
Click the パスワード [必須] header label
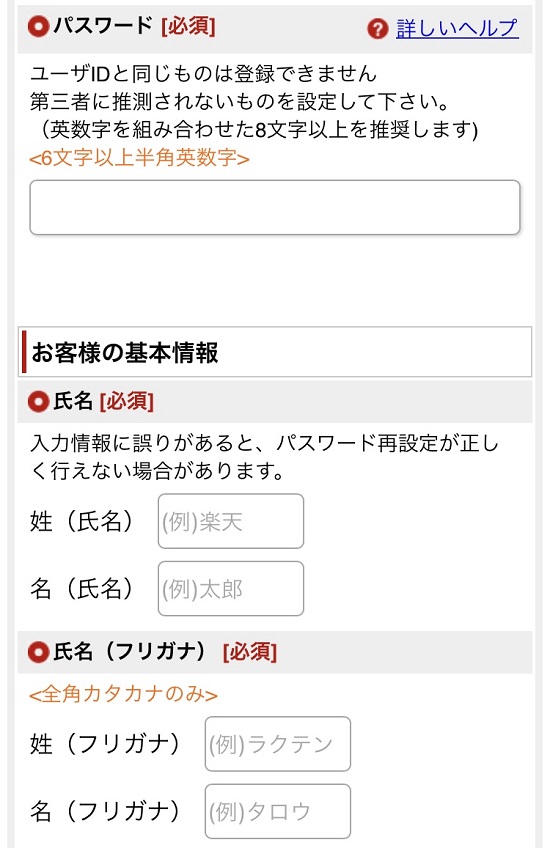click(x=134, y=26)
